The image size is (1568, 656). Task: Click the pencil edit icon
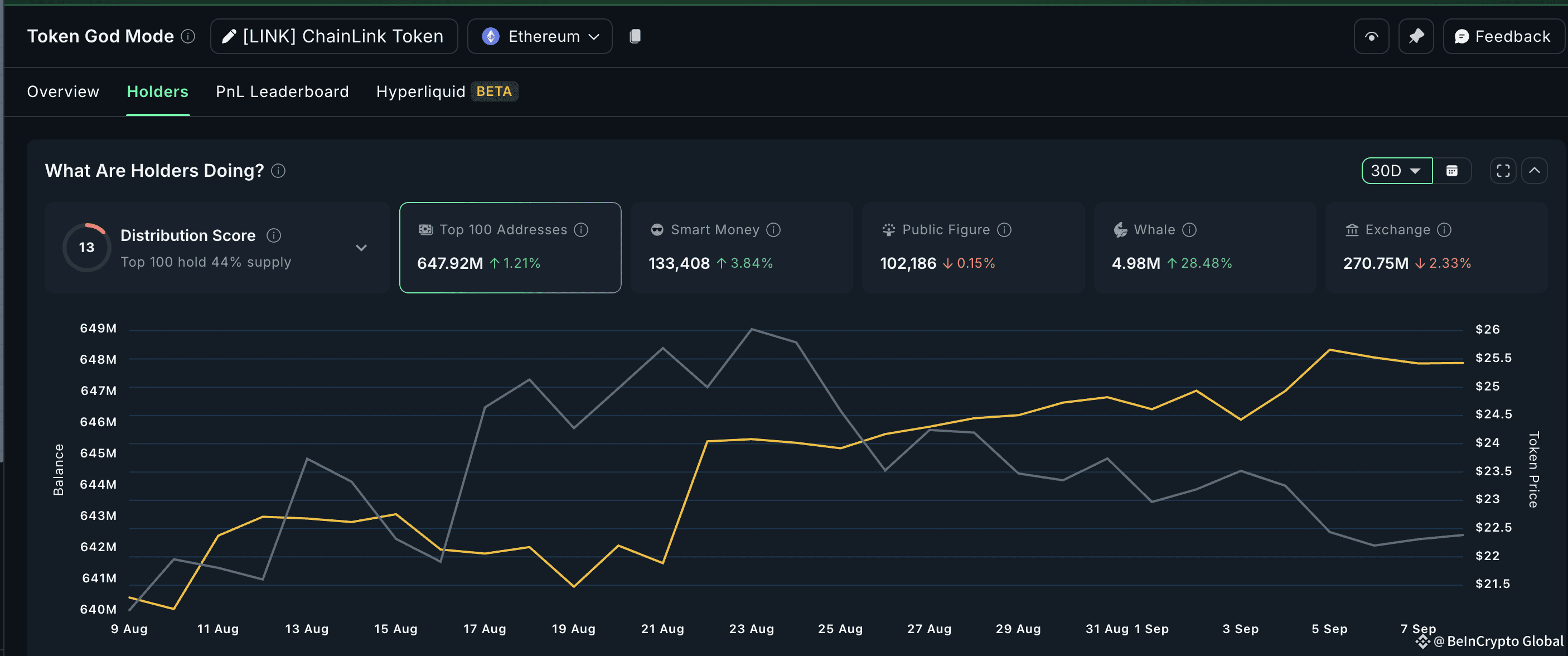(229, 37)
